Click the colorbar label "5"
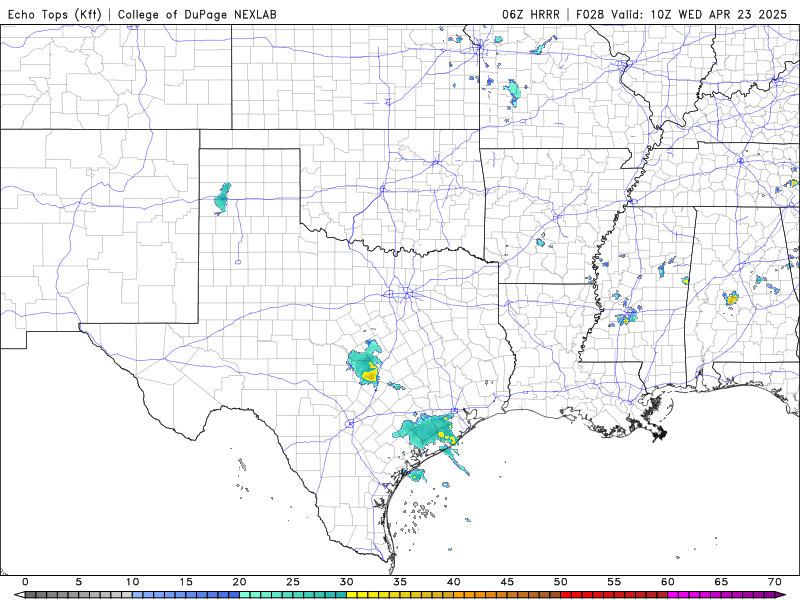 coord(79,582)
